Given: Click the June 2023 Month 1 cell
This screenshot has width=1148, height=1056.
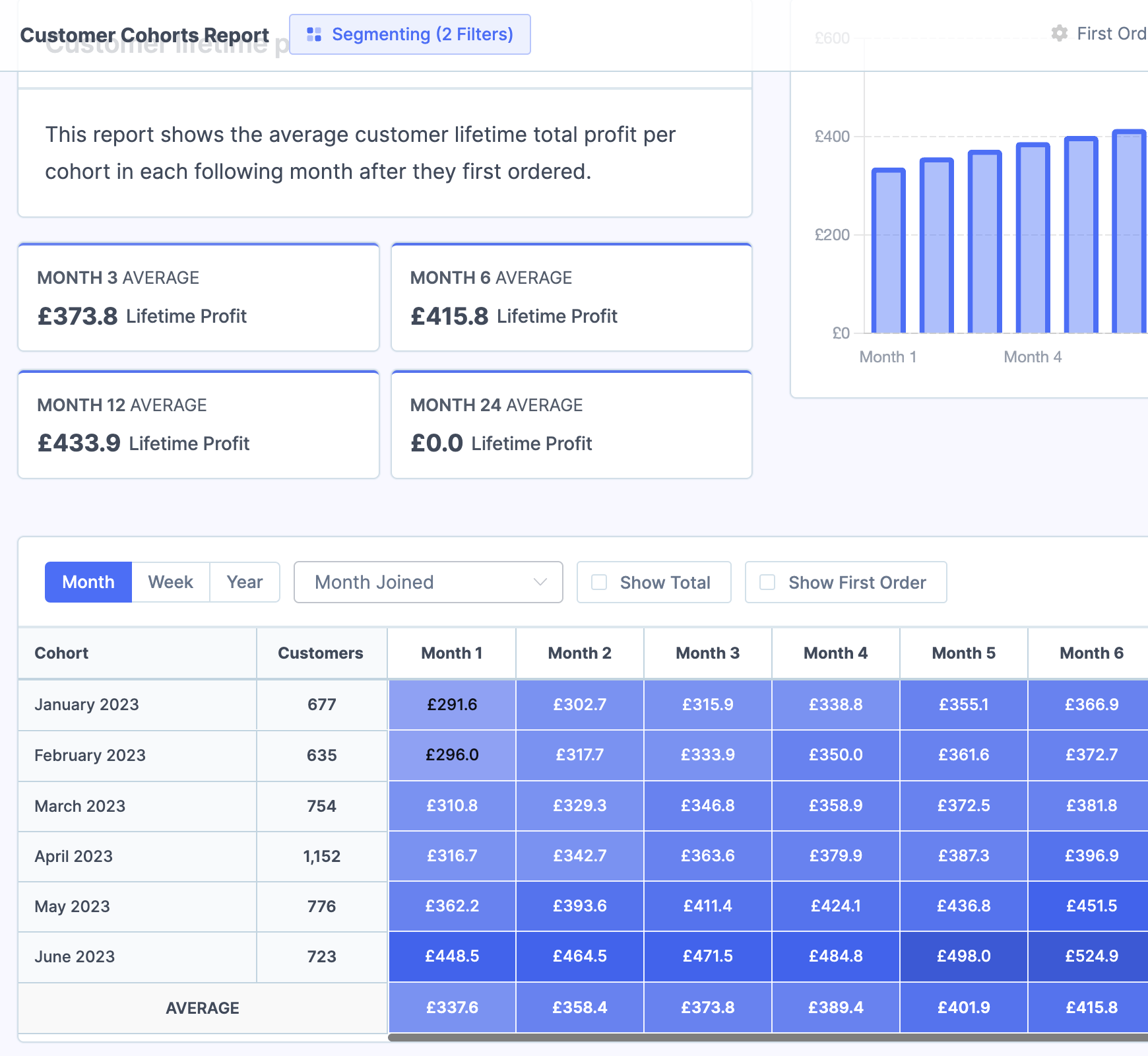Looking at the screenshot, I should click(451, 956).
